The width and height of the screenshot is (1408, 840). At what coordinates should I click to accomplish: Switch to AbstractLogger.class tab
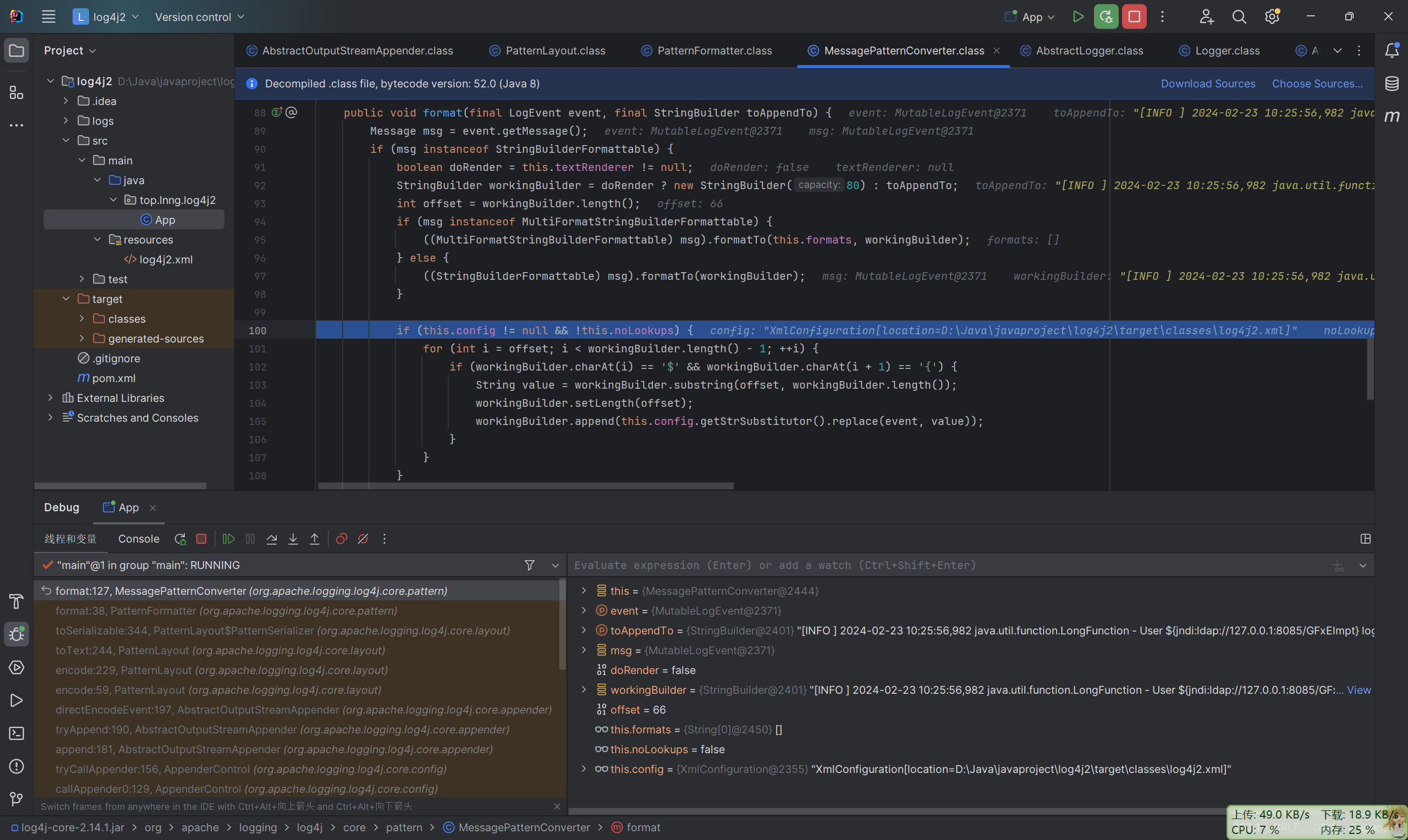[1082, 51]
